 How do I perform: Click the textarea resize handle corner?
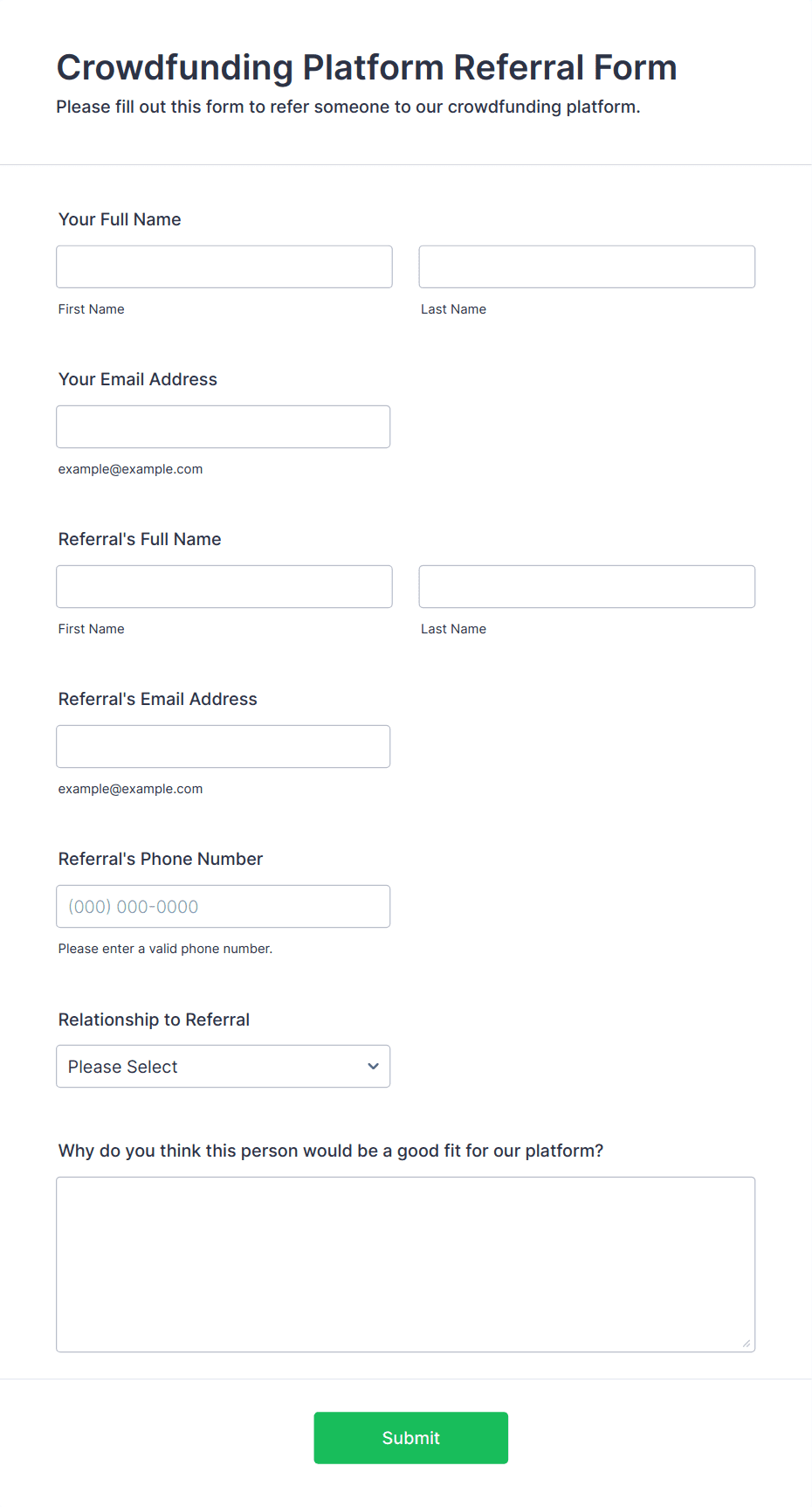[747, 1344]
